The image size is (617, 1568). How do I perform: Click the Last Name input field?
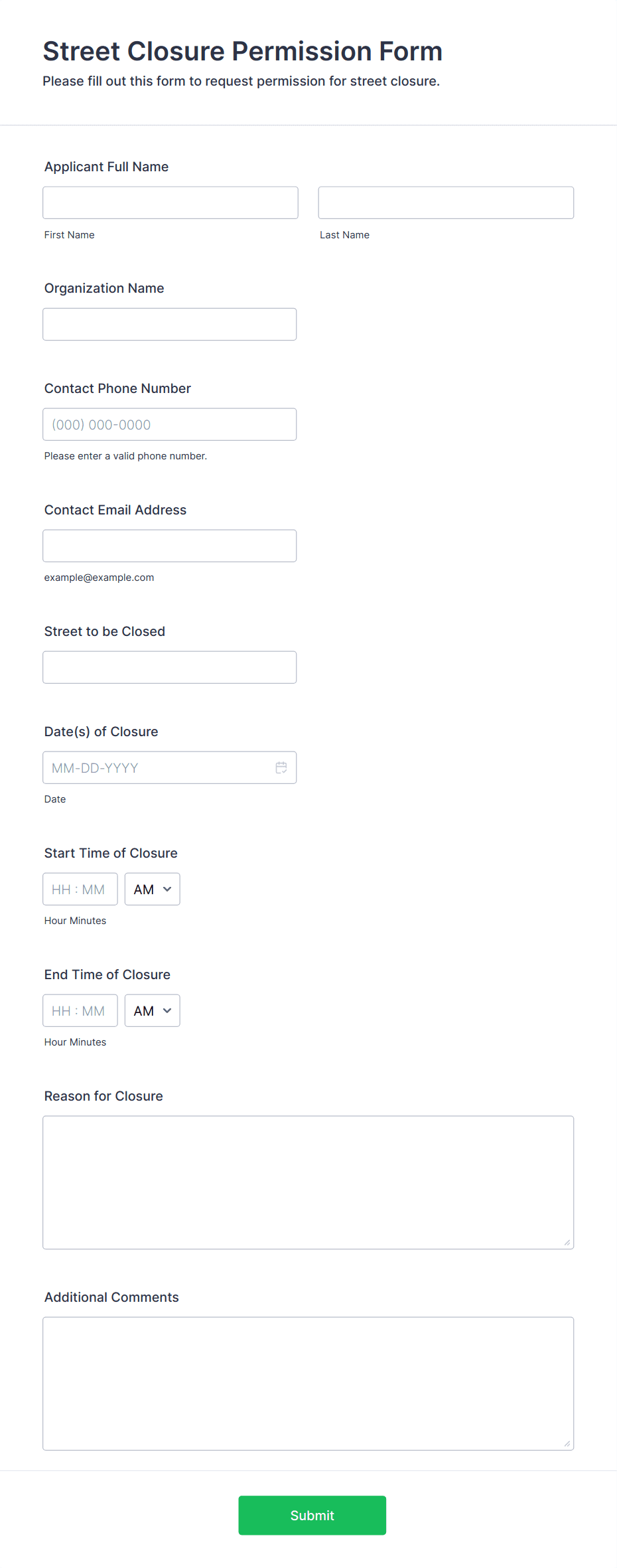[446, 202]
